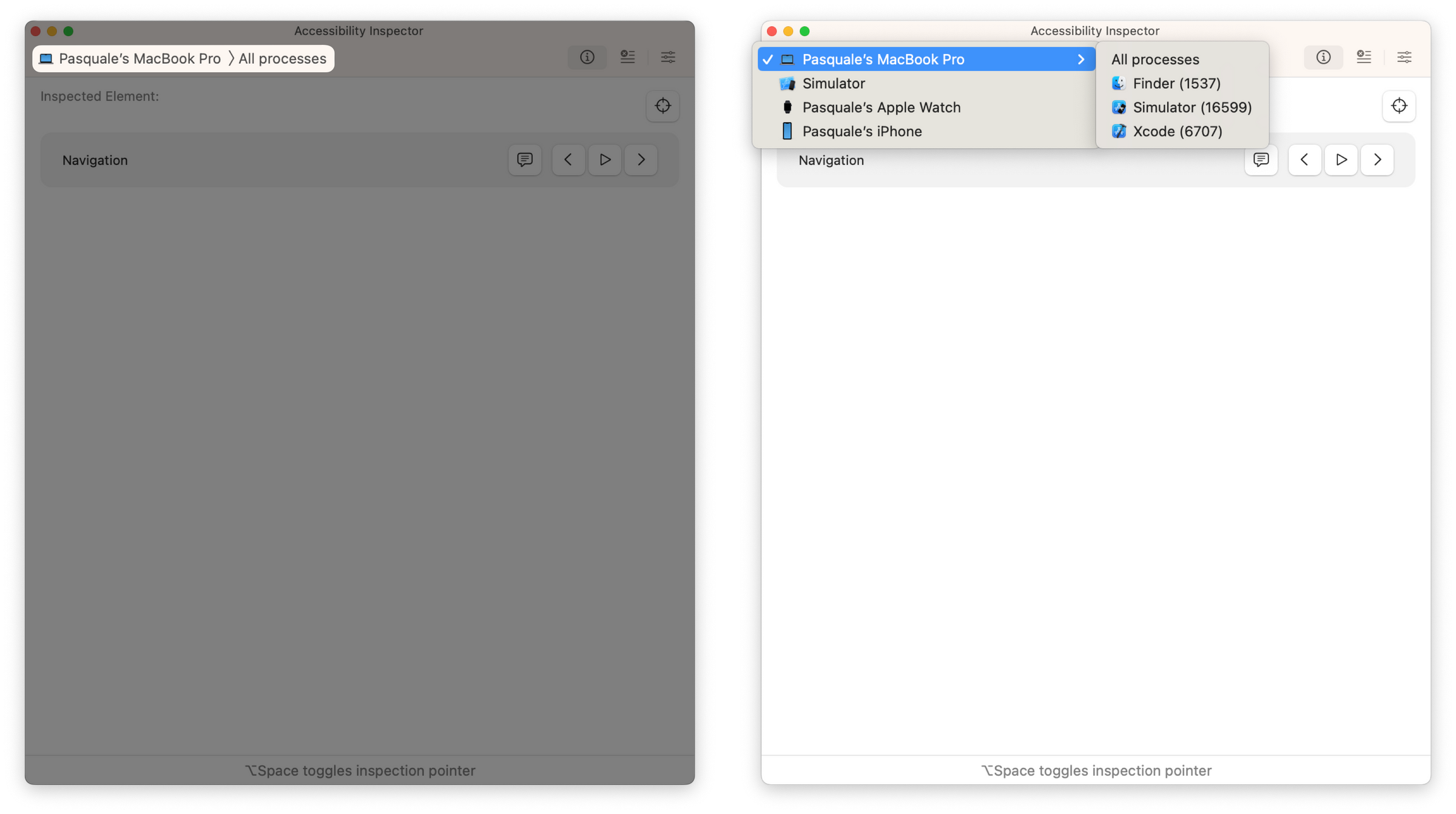
Task: Expand the Pasquale's MacBook Pro submenu arrow
Action: [x=1081, y=59]
